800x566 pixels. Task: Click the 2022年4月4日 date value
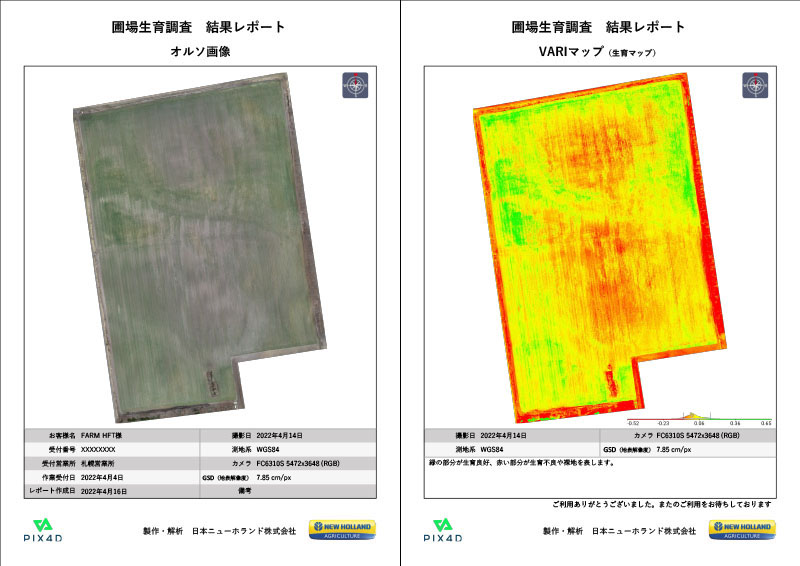102,478
